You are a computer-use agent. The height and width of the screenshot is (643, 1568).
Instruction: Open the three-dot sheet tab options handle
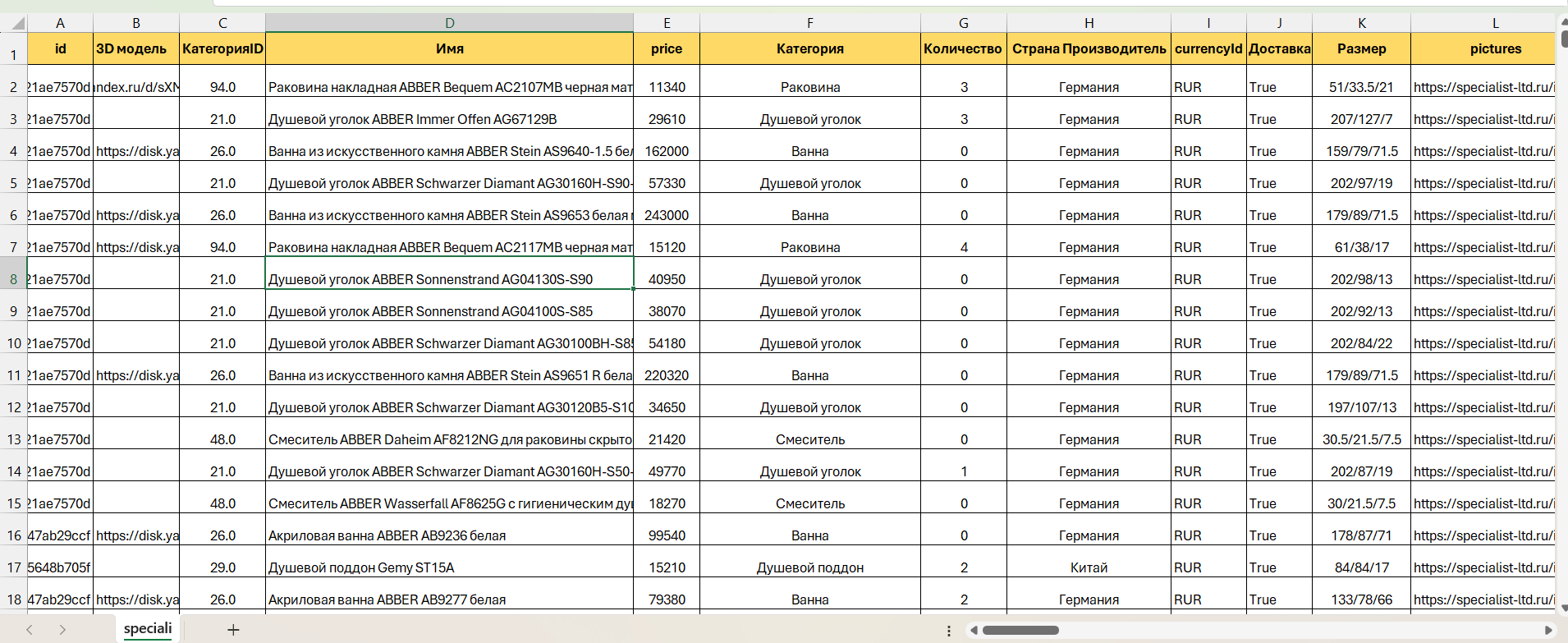tap(949, 631)
